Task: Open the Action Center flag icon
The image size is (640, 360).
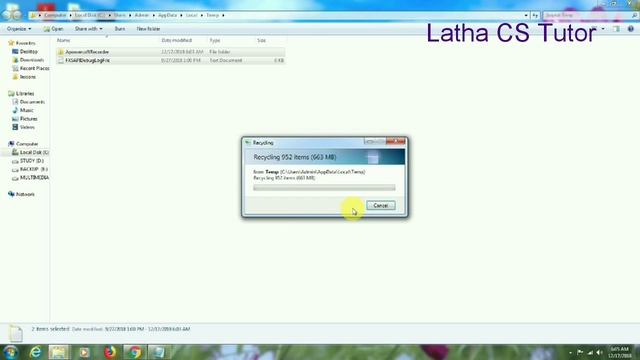Action: (580, 352)
